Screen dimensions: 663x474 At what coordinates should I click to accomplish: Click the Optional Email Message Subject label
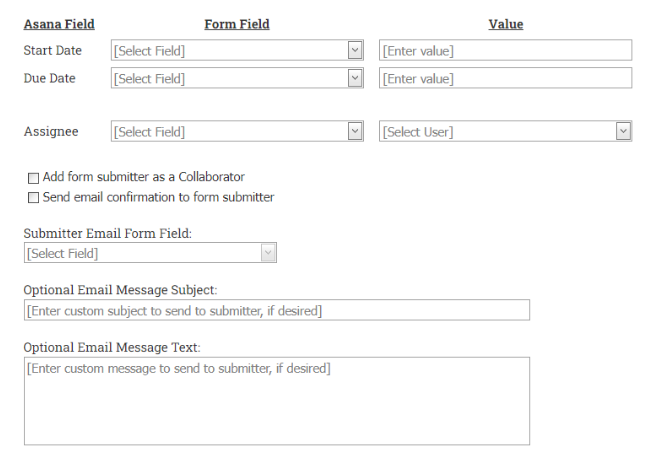click(120, 290)
